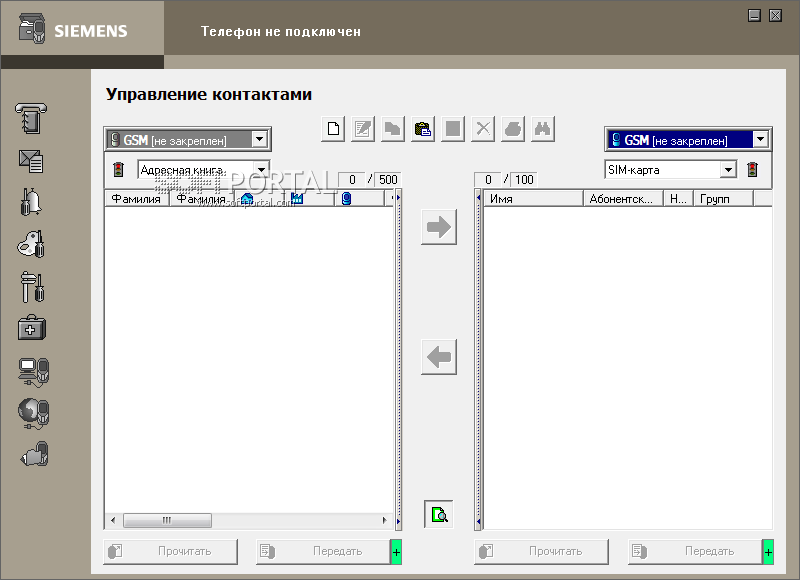
Task: Click the green plus beside right Передать
Action: 768,552
